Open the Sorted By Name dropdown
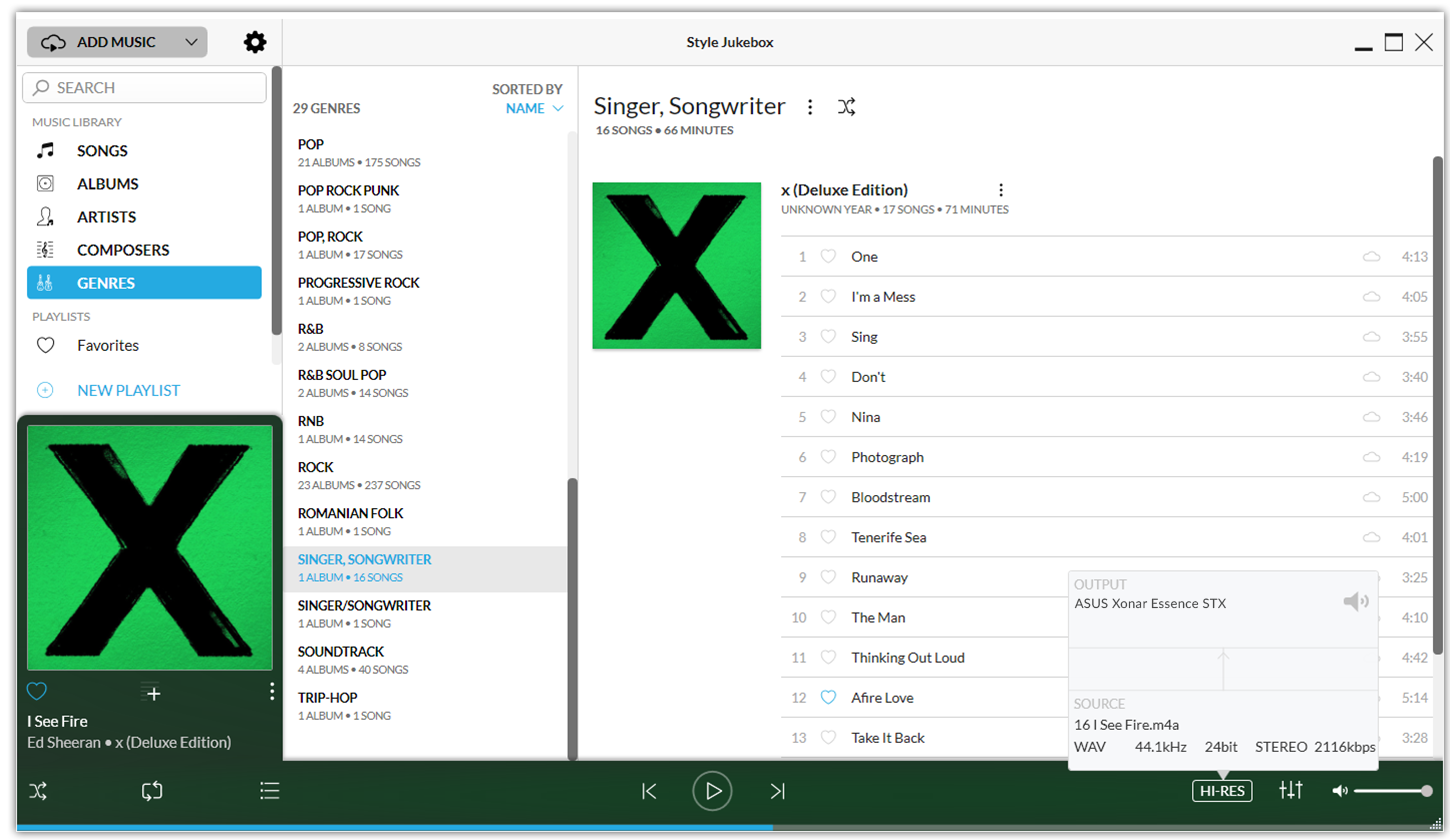The image size is (1450, 840). click(535, 108)
